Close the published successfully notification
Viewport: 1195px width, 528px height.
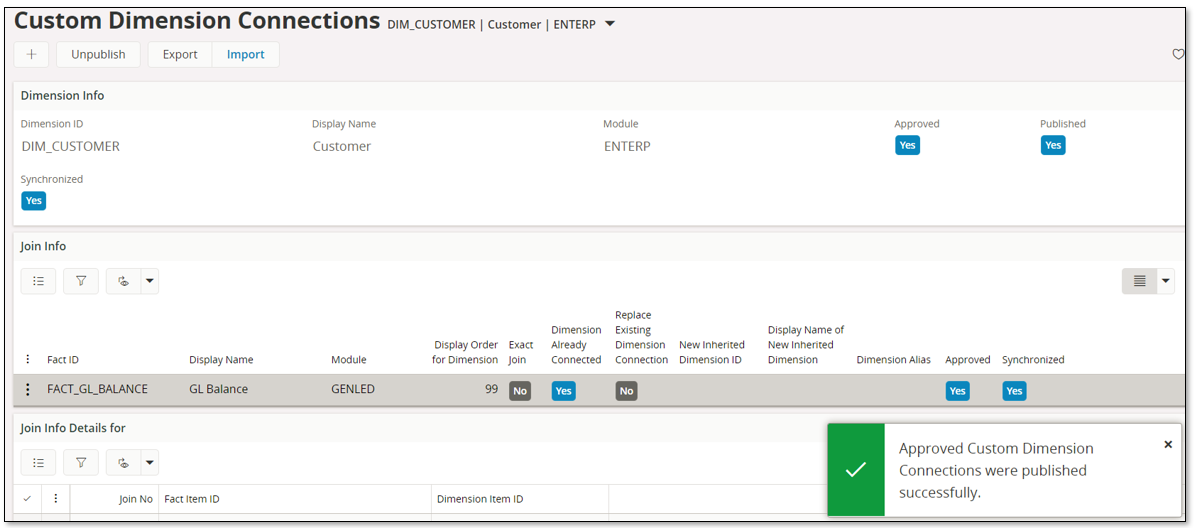pos(1167,445)
